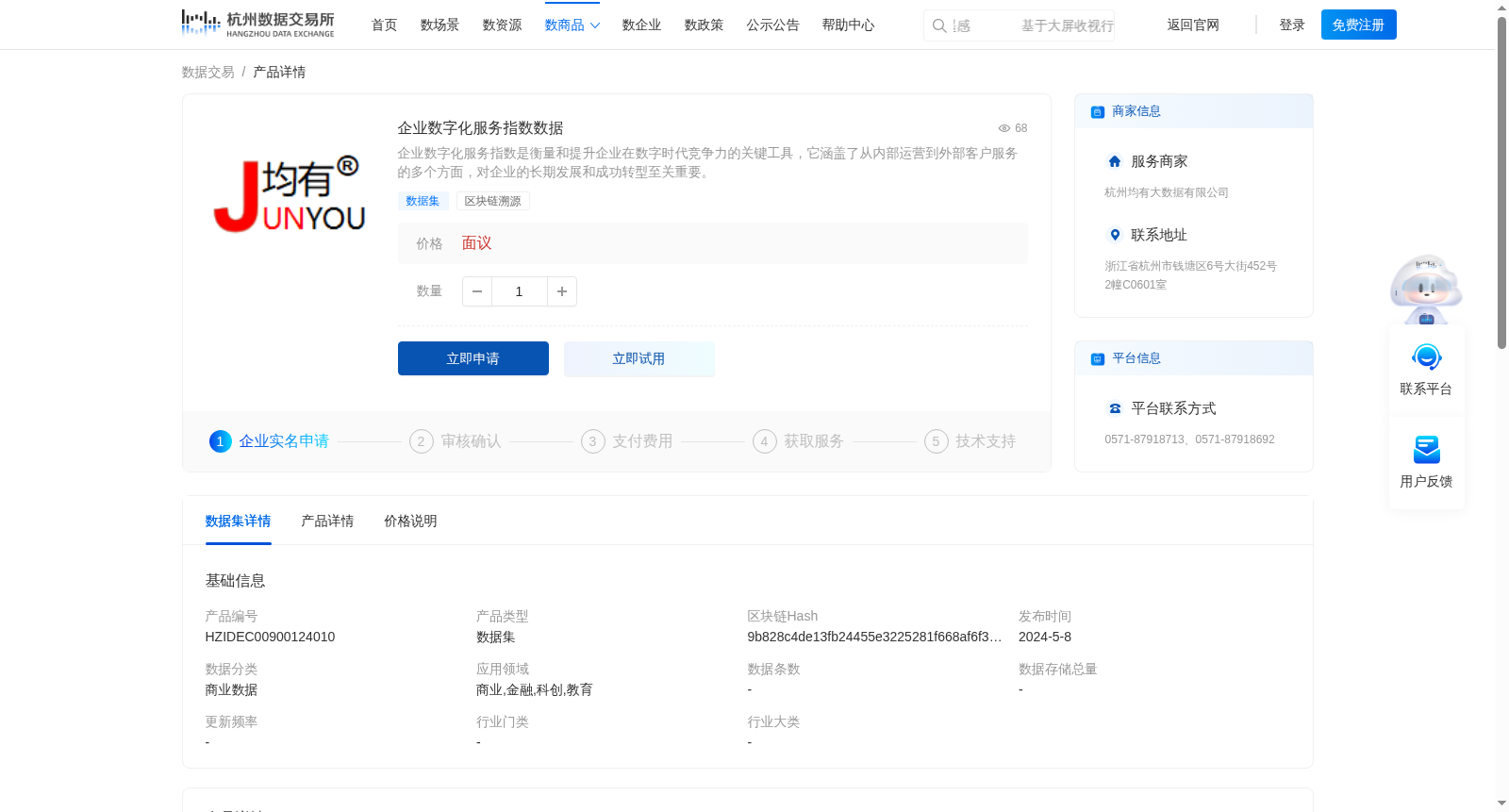Click the 服务商家 home icon

point(1115,161)
